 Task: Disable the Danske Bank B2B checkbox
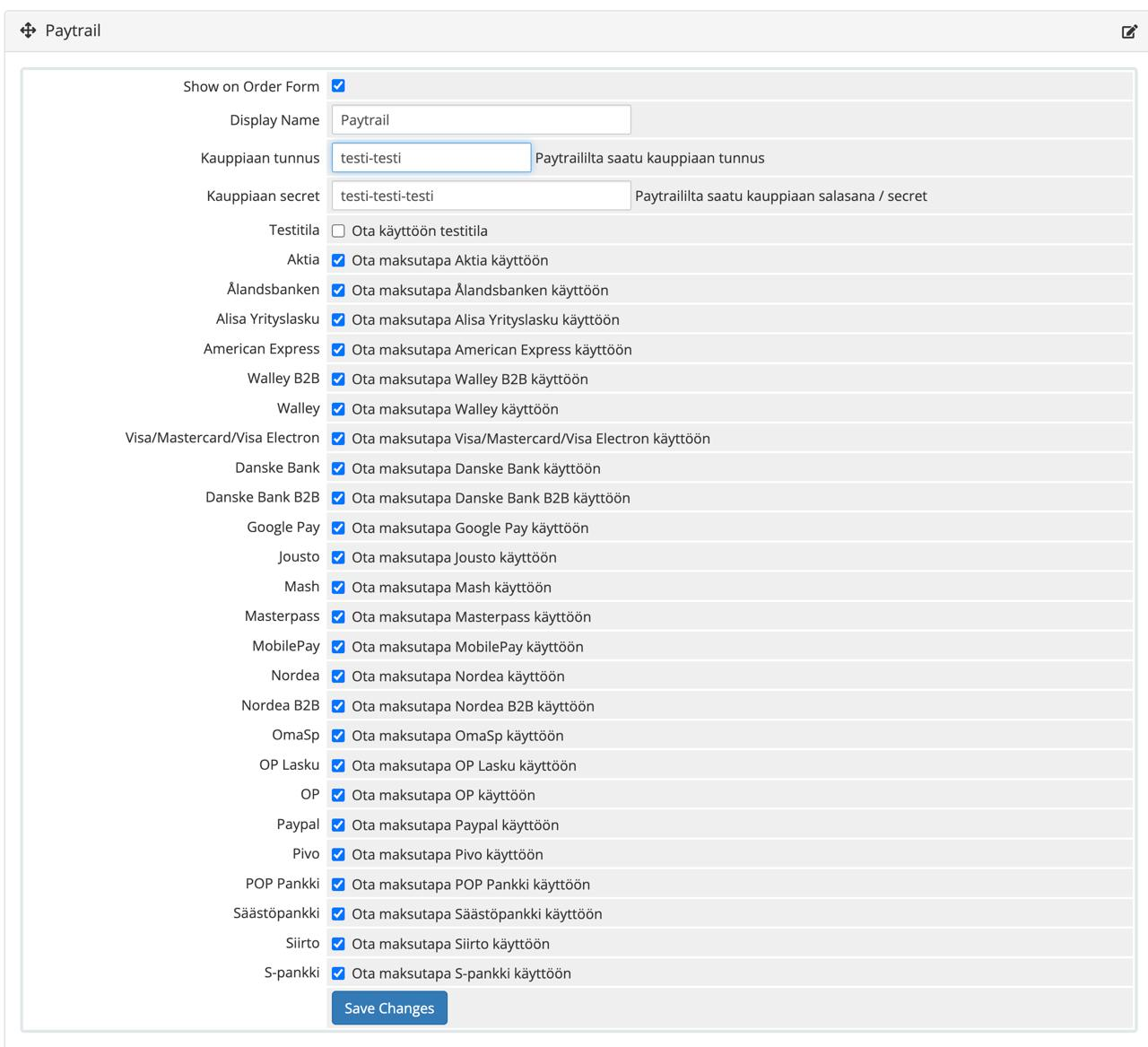[x=338, y=498]
